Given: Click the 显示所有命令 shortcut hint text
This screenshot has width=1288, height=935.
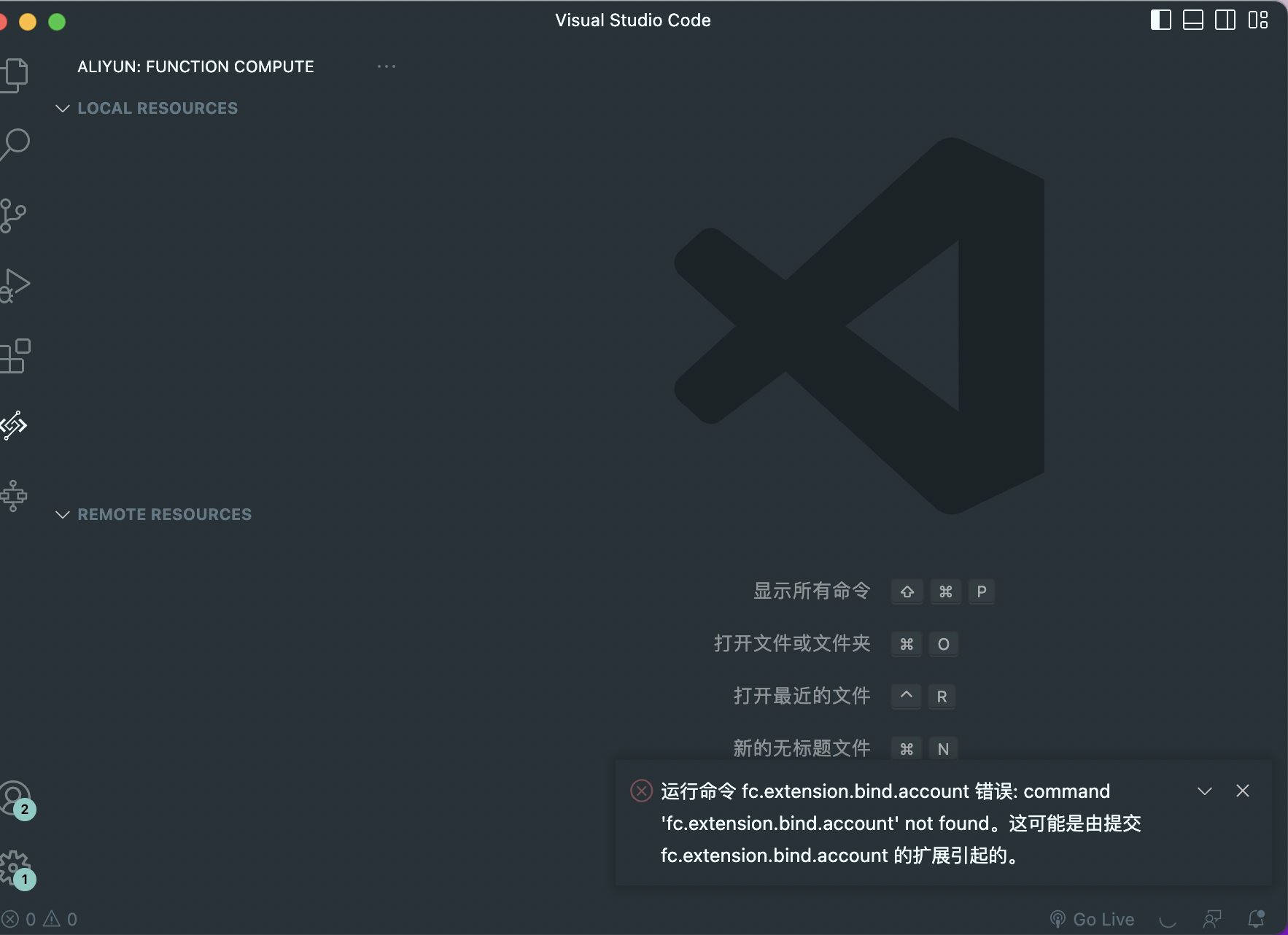Looking at the screenshot, I should point(812,591).
